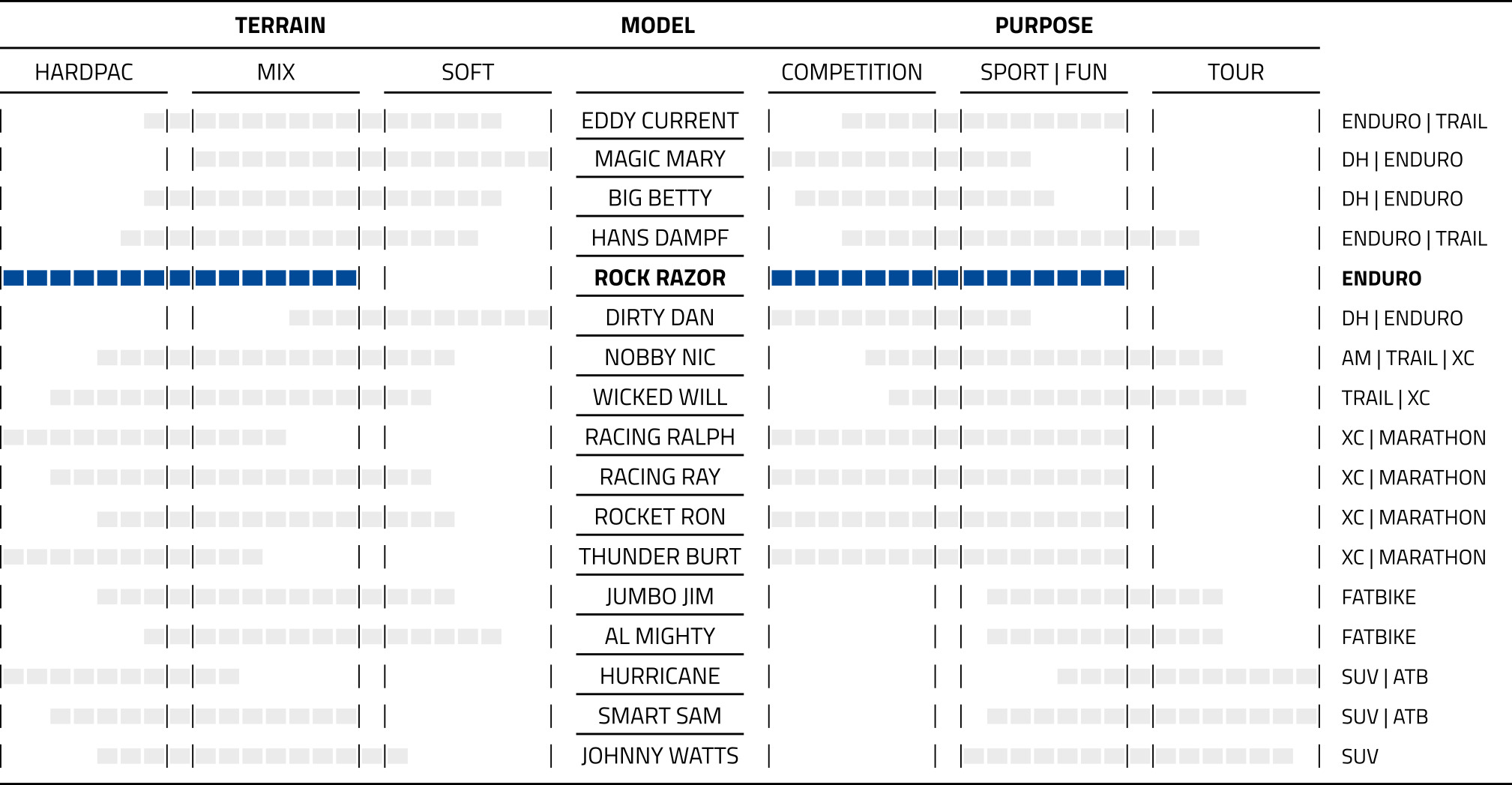The height and width of the screenshot is (785, 1512).
Task: Click the bold ENDURO category label
Action: [1382, 279]
